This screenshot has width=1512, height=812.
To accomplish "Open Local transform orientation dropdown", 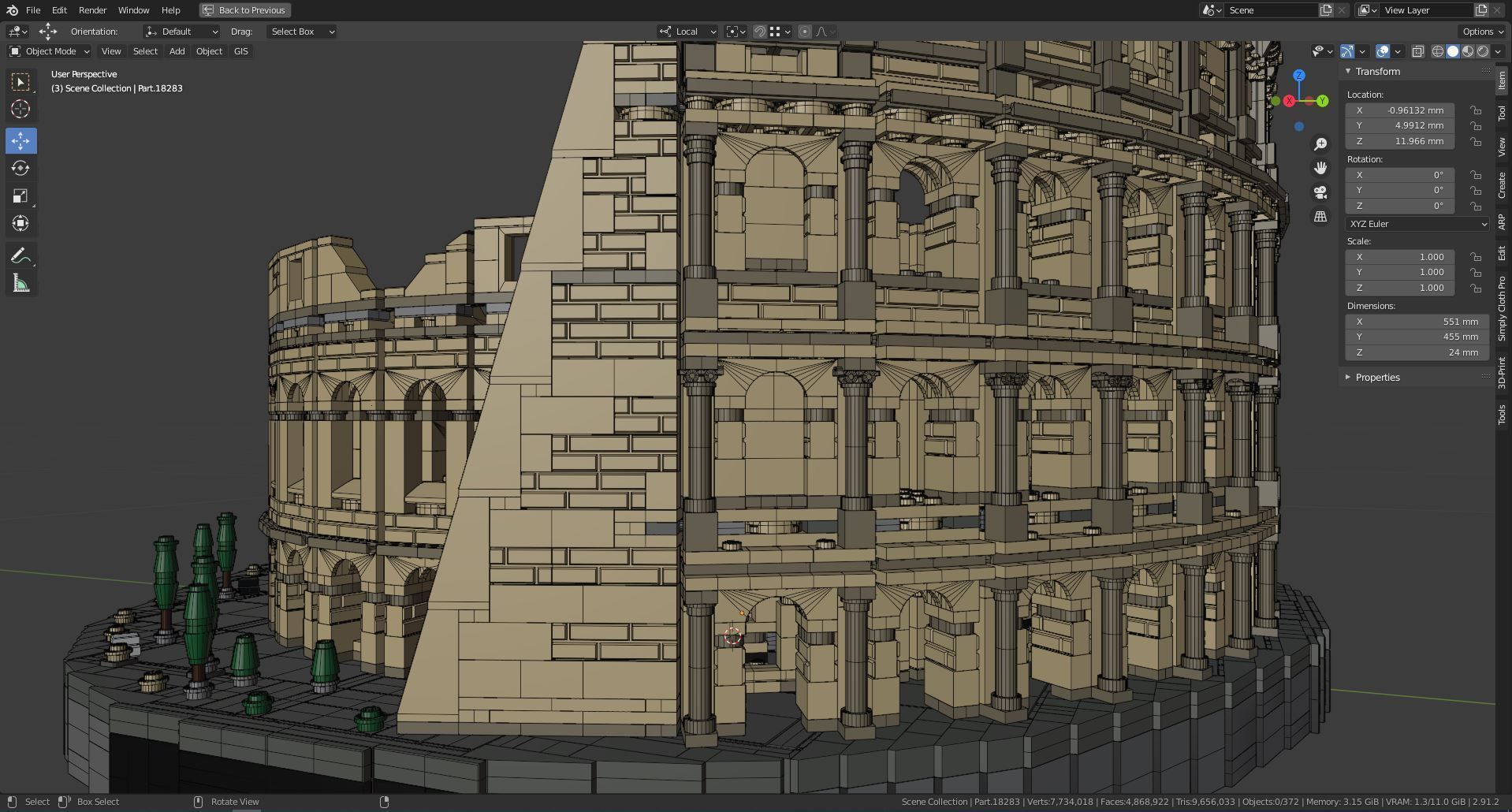I will tap(687, 32).
